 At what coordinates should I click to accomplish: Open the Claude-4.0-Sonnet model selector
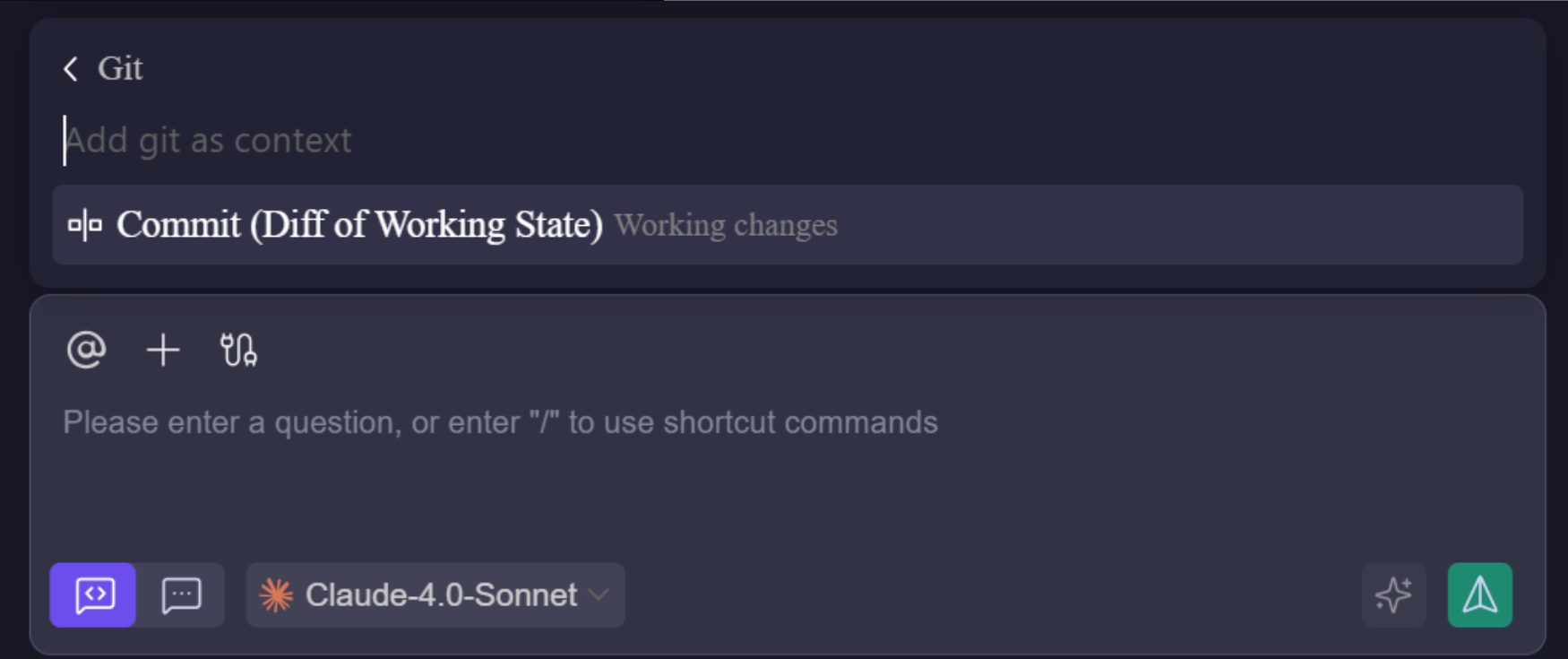441,595
